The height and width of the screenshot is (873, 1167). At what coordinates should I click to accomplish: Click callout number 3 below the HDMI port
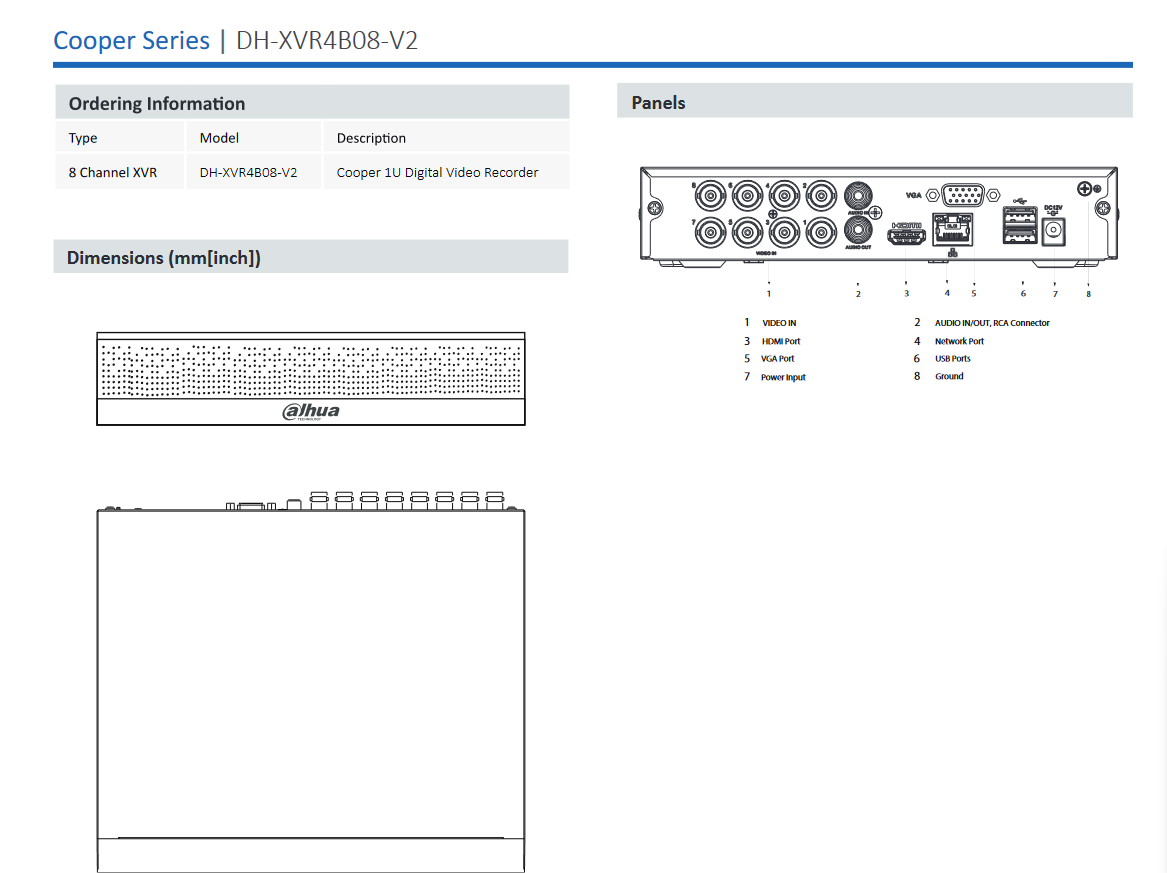[907, 293]
